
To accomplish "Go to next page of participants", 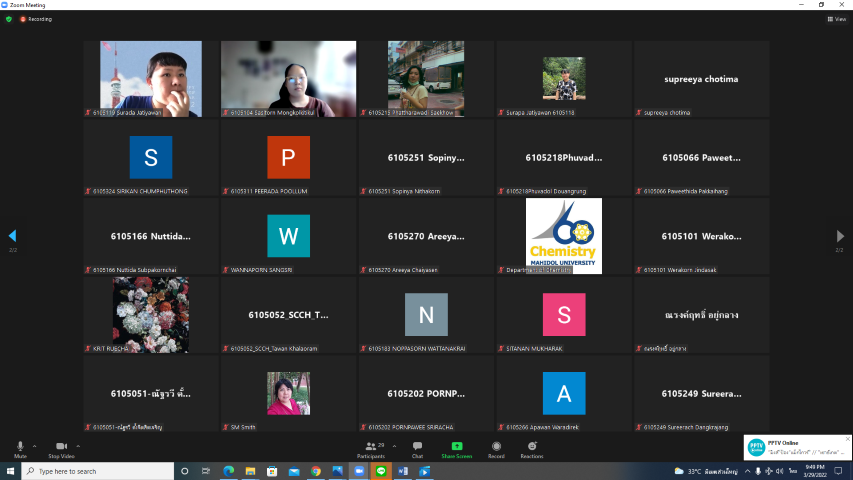I will tap(840, 236).
